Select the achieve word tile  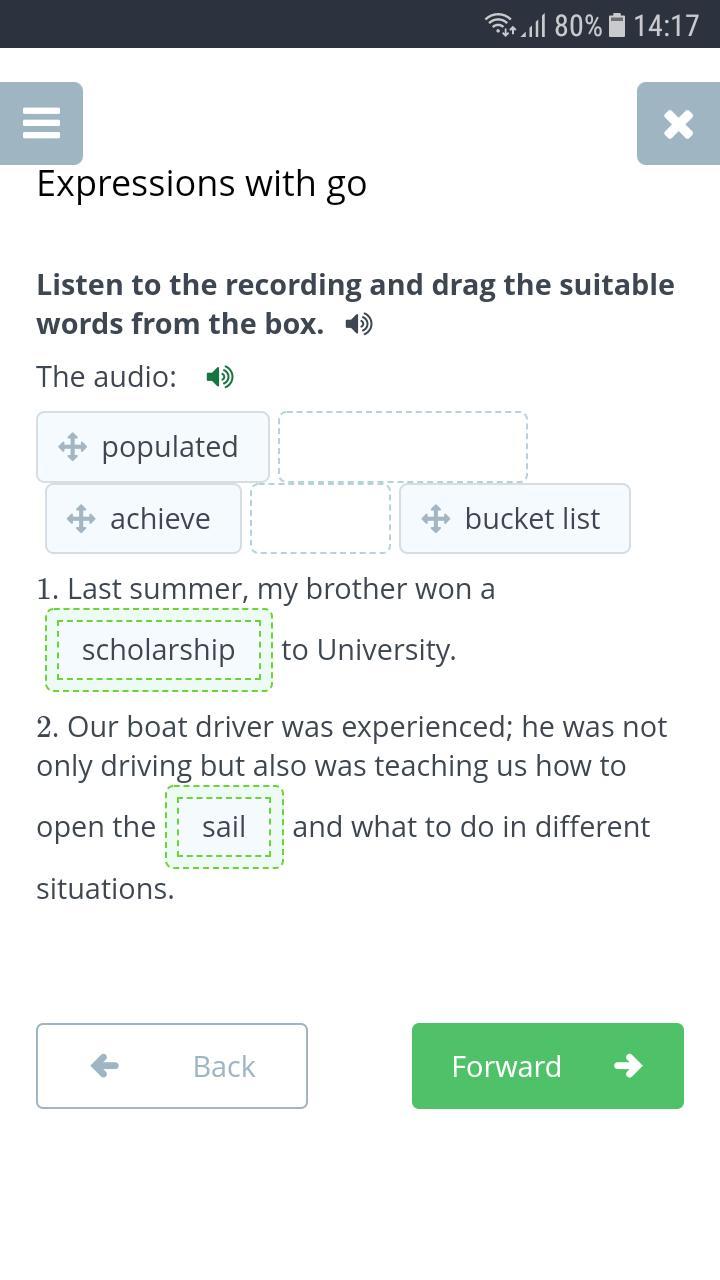pyautogui.click(x=160, y=519)
